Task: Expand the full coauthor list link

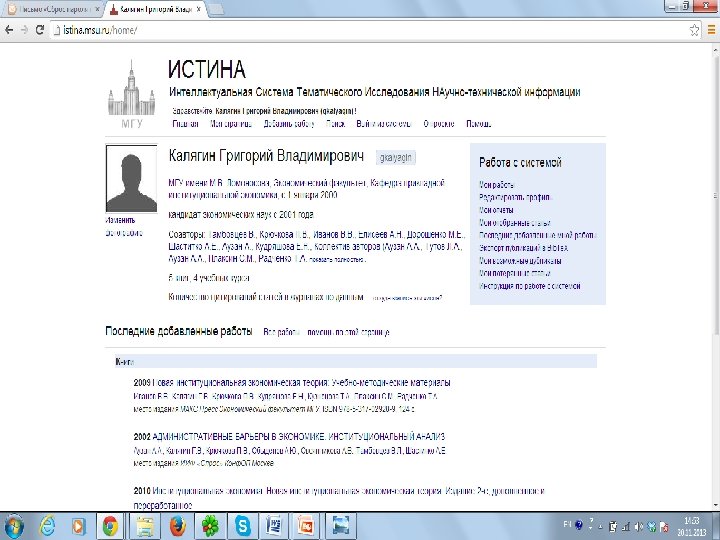Action: [337, 260]
